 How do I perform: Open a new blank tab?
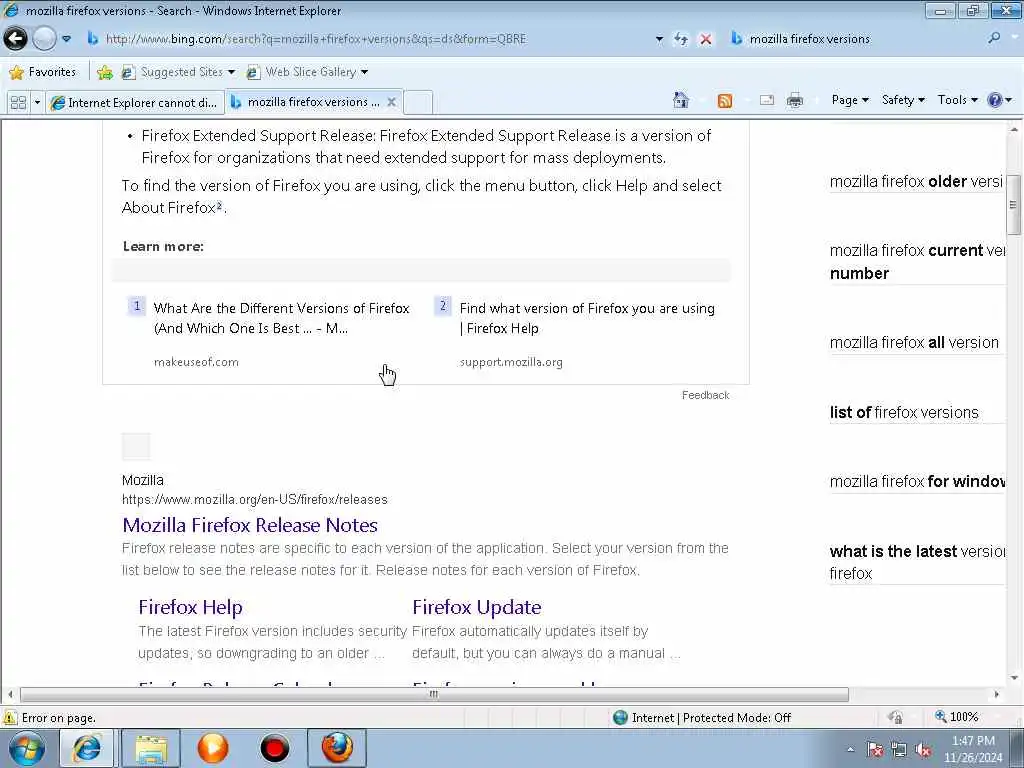pyautogui.click(x=418, y=103)
